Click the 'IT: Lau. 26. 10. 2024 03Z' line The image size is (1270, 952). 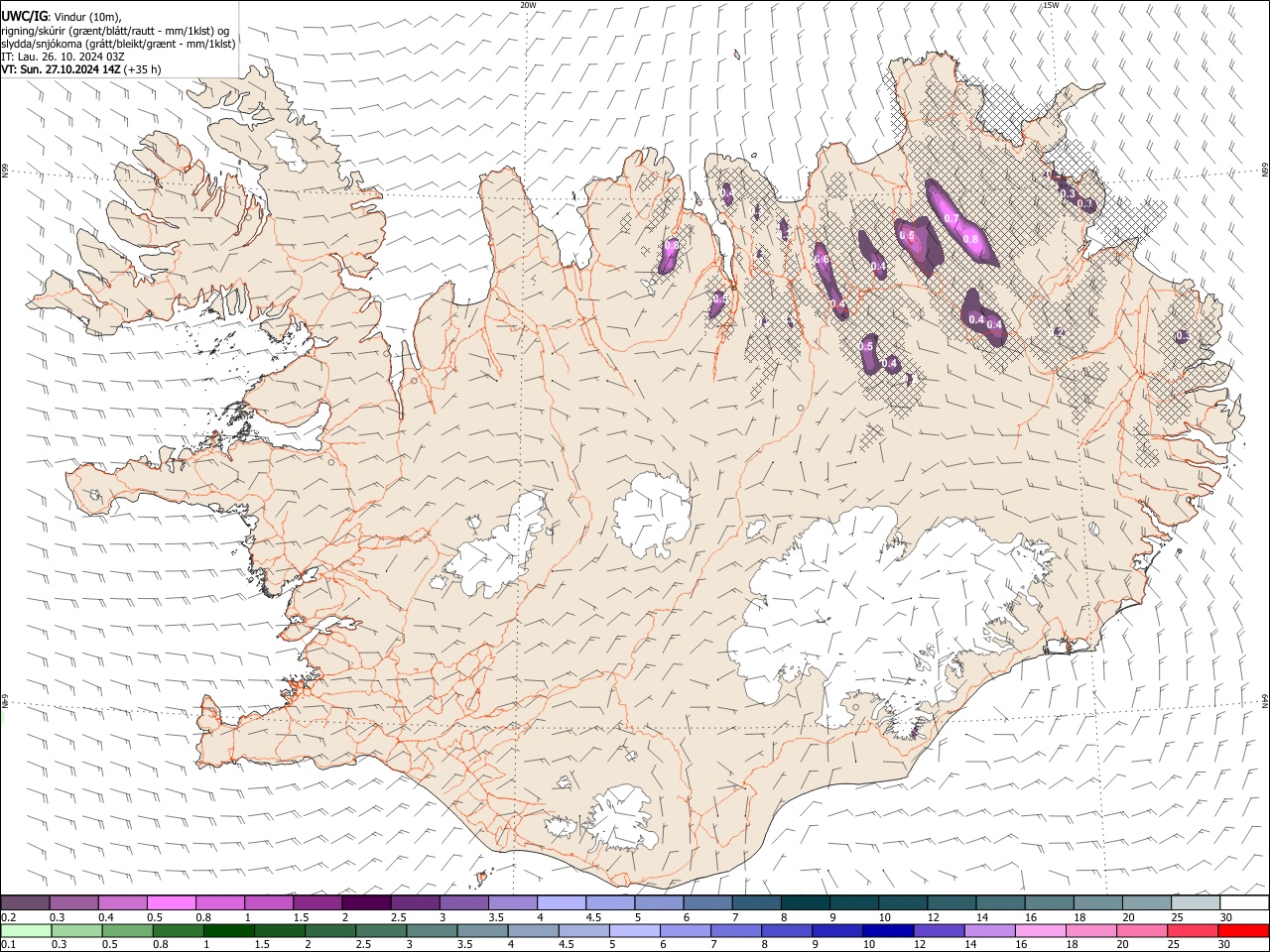[63, 57]
